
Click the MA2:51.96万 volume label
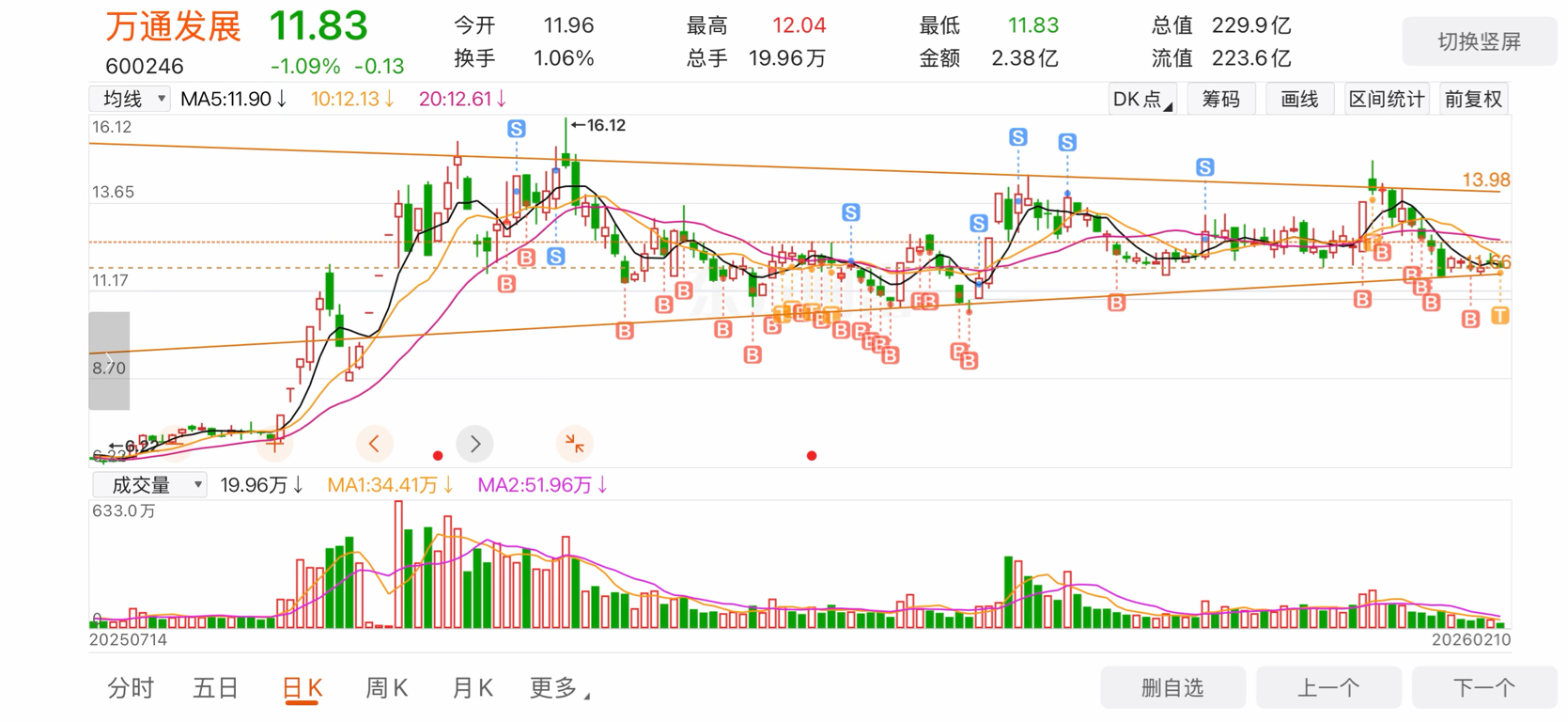542,485
